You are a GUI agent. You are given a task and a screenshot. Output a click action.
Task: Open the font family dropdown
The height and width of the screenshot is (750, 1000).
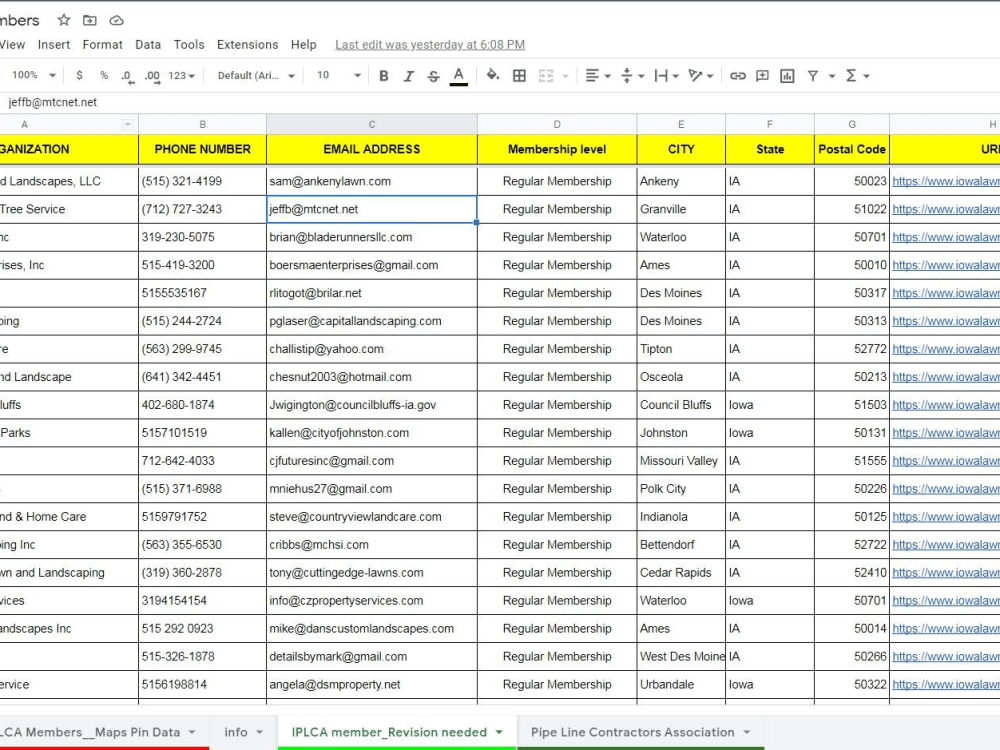[255, 75]
